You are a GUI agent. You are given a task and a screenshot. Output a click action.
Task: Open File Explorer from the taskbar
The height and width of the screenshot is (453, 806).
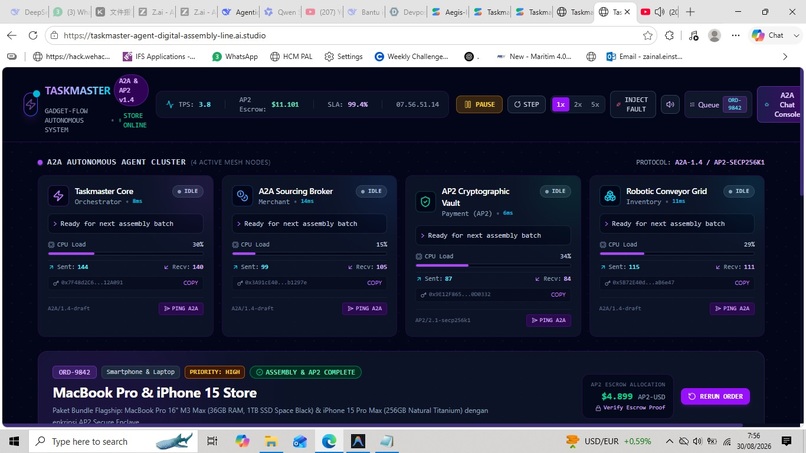pos(271,441)
